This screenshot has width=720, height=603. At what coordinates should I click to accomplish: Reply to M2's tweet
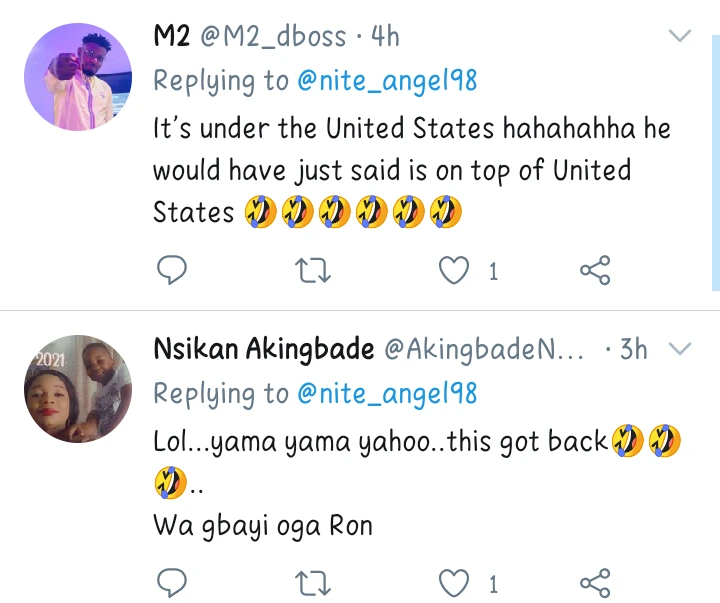[173, 269]
